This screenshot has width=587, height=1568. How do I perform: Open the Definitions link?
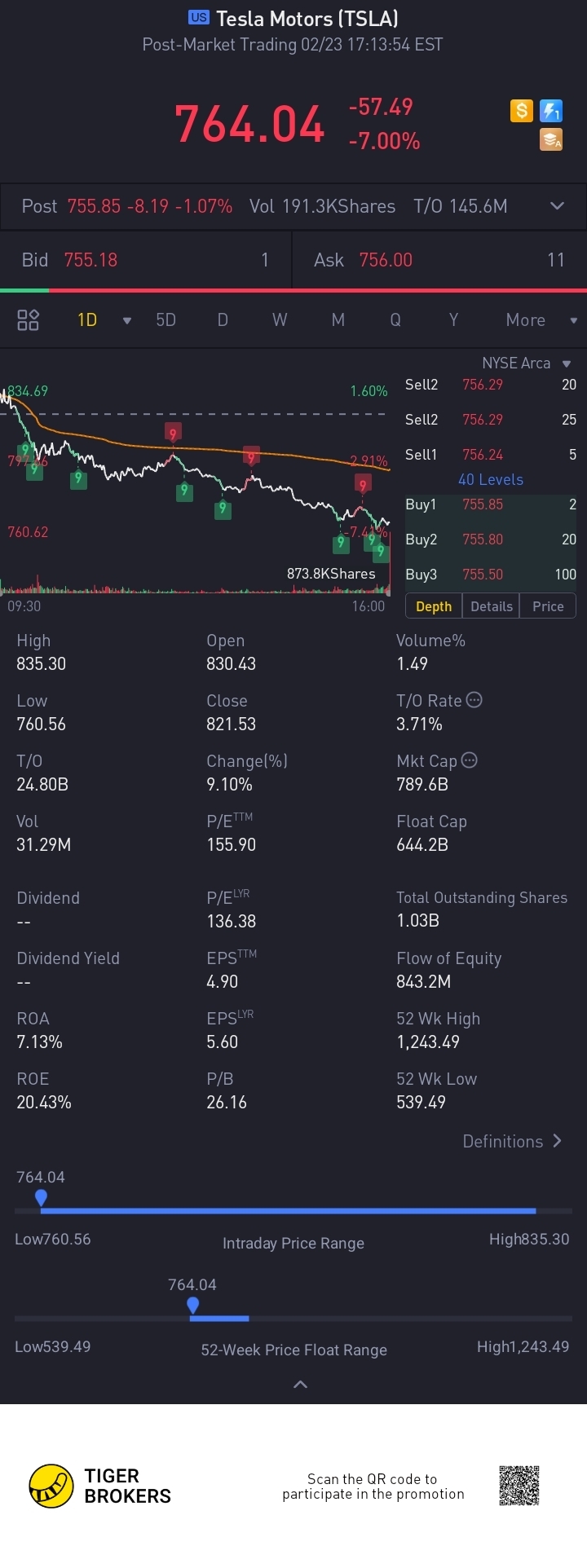coord(512,1141)
